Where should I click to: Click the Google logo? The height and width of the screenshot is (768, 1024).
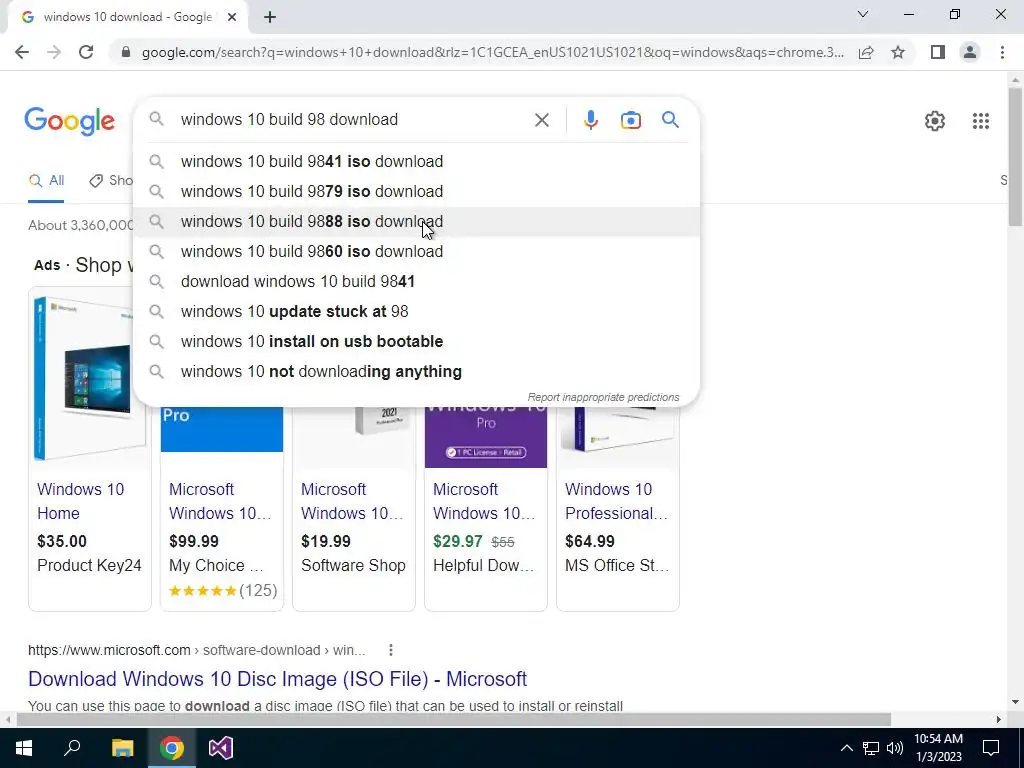click(70, 121)
